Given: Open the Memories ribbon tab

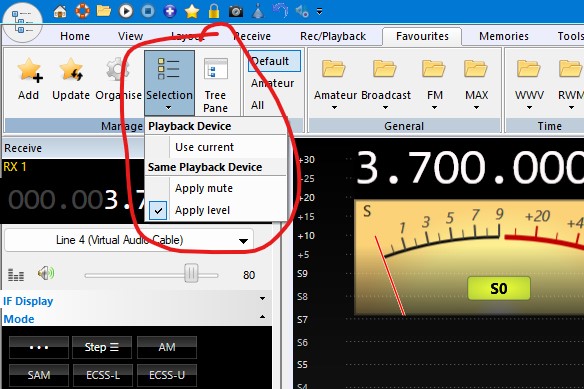Looking at the screenshot, I should [x=504, y=36].
